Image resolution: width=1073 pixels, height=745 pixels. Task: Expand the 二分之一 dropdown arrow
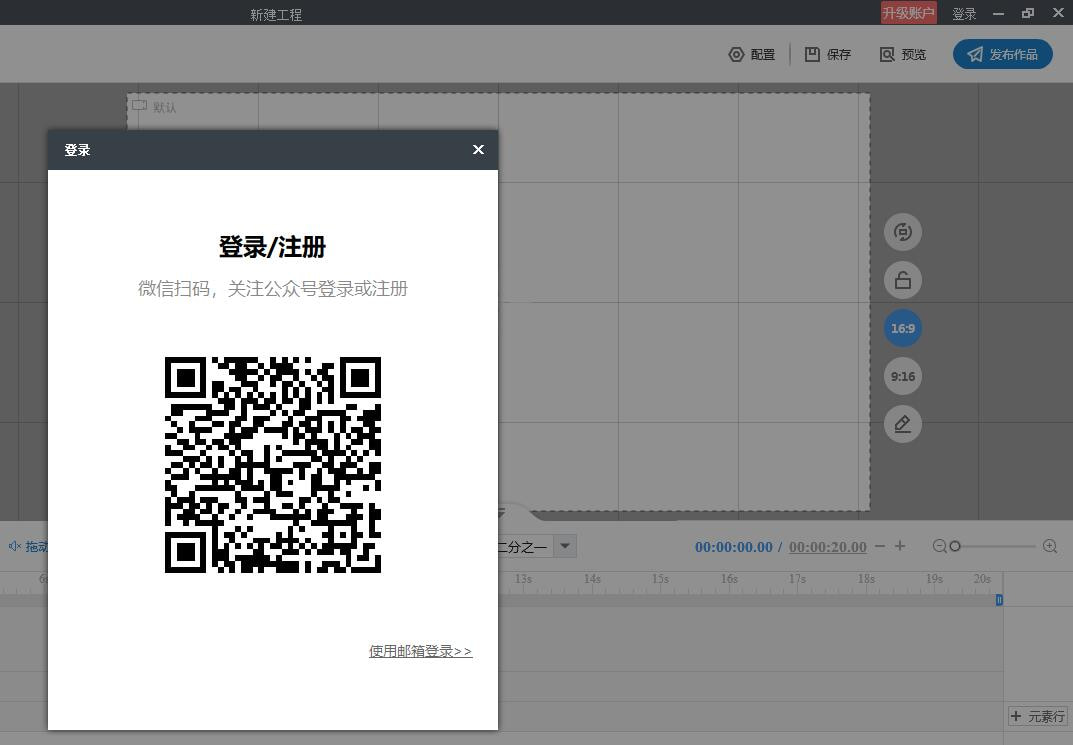(565, 546)
